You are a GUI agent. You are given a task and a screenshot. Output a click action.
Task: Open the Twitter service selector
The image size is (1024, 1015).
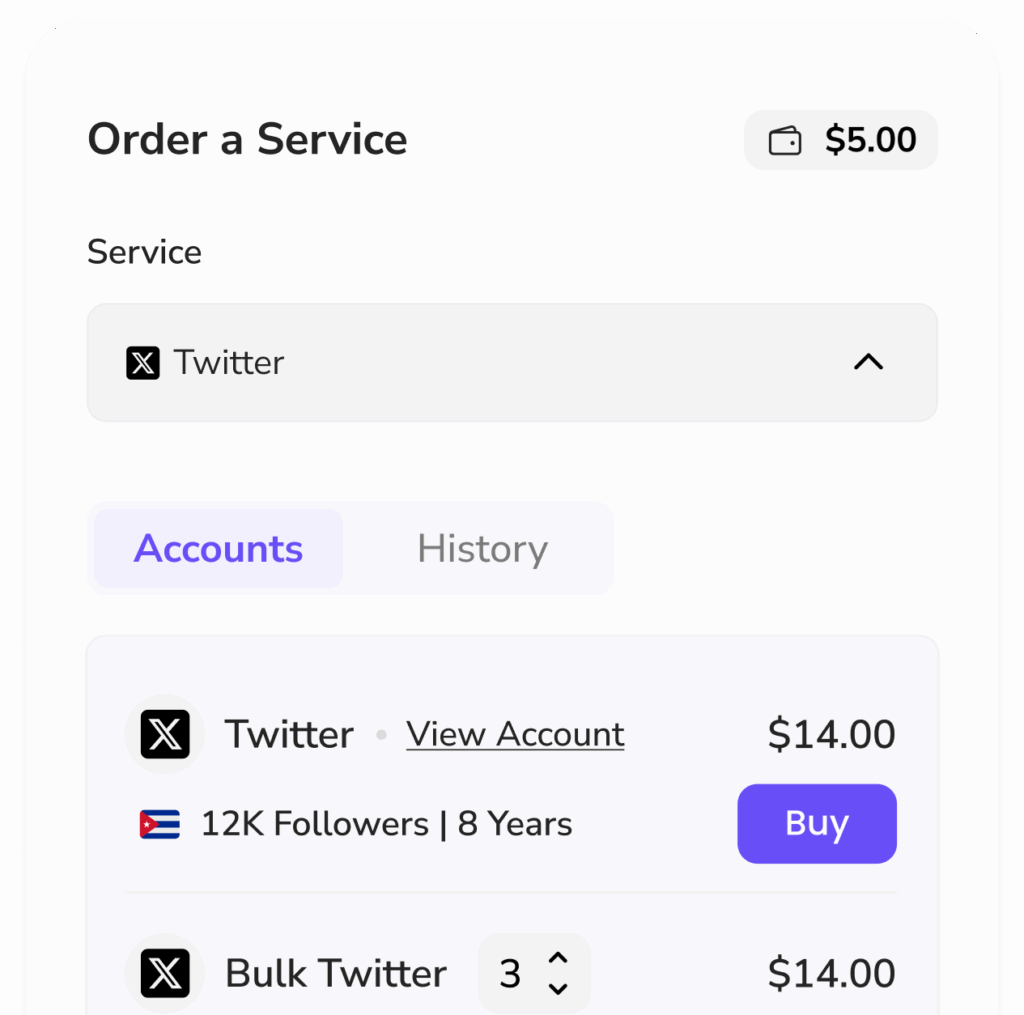click(x=512, y=362)
